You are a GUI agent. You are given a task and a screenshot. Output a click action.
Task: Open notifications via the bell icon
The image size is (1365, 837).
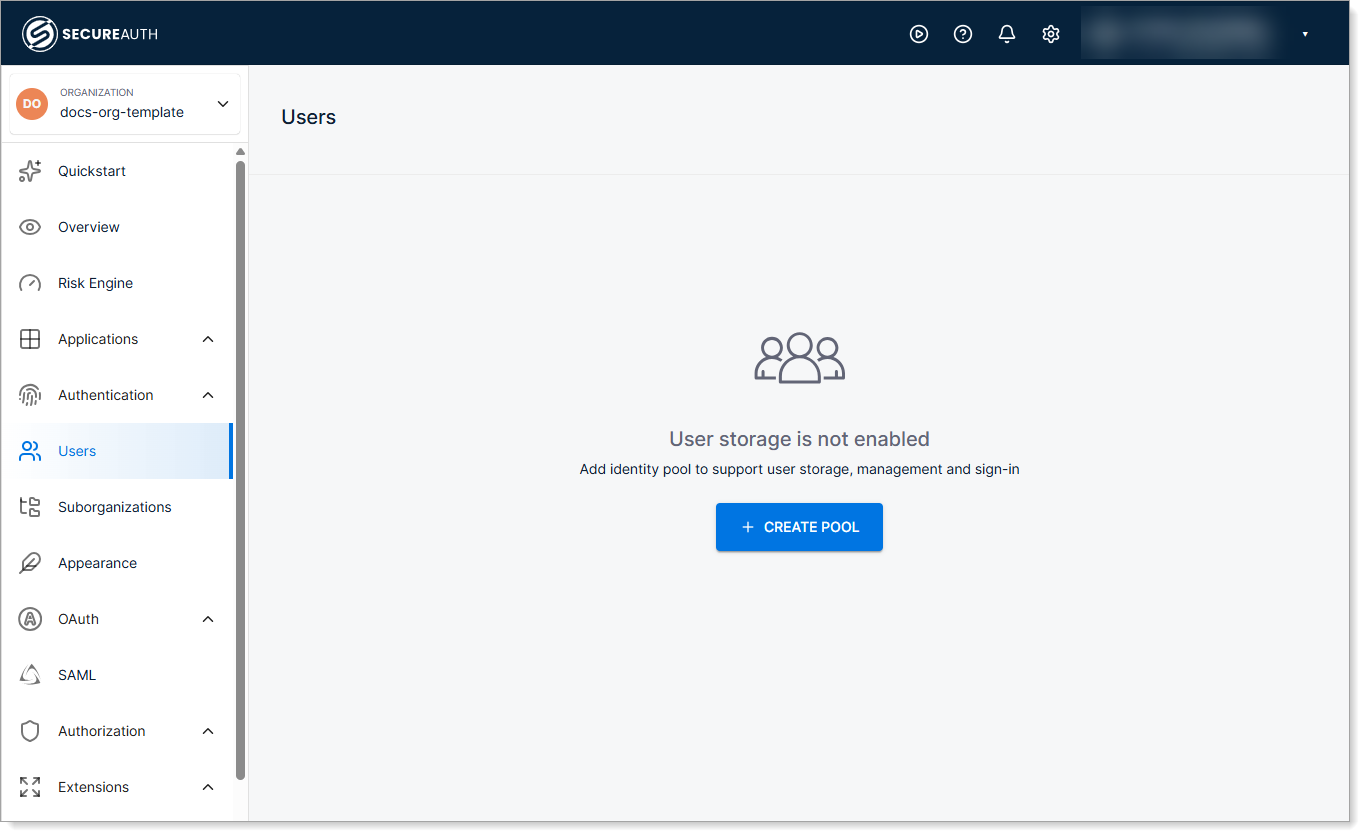coord(1006,33)
